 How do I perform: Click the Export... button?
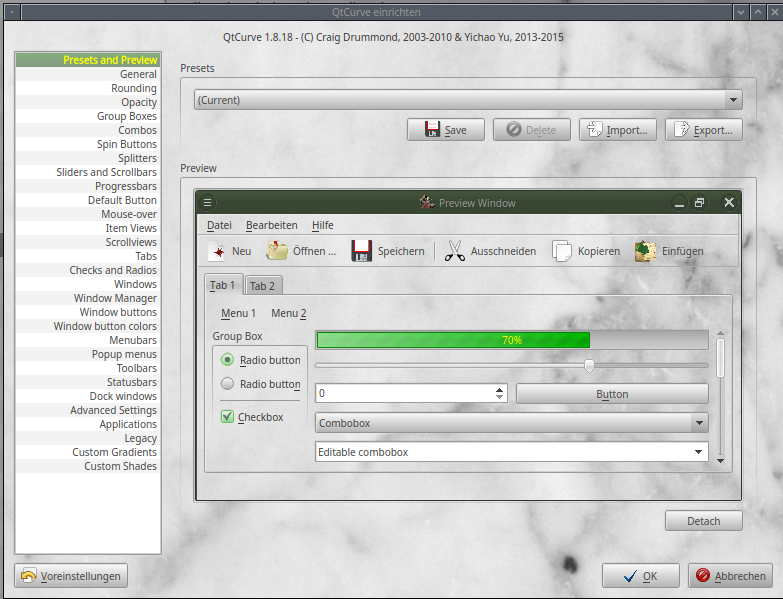point(704,130)
